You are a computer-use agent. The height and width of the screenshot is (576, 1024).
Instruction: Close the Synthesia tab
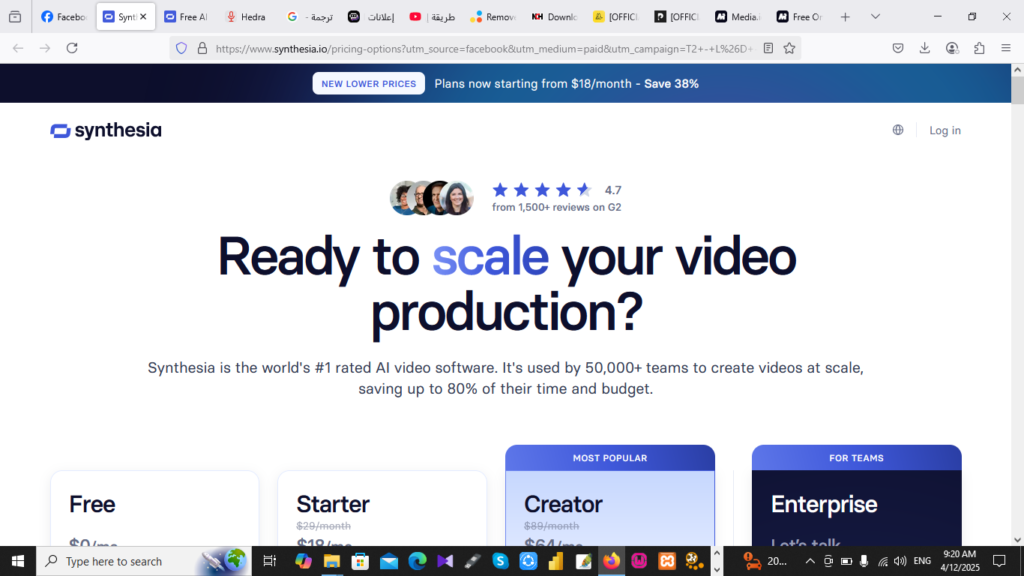point(143,17)
